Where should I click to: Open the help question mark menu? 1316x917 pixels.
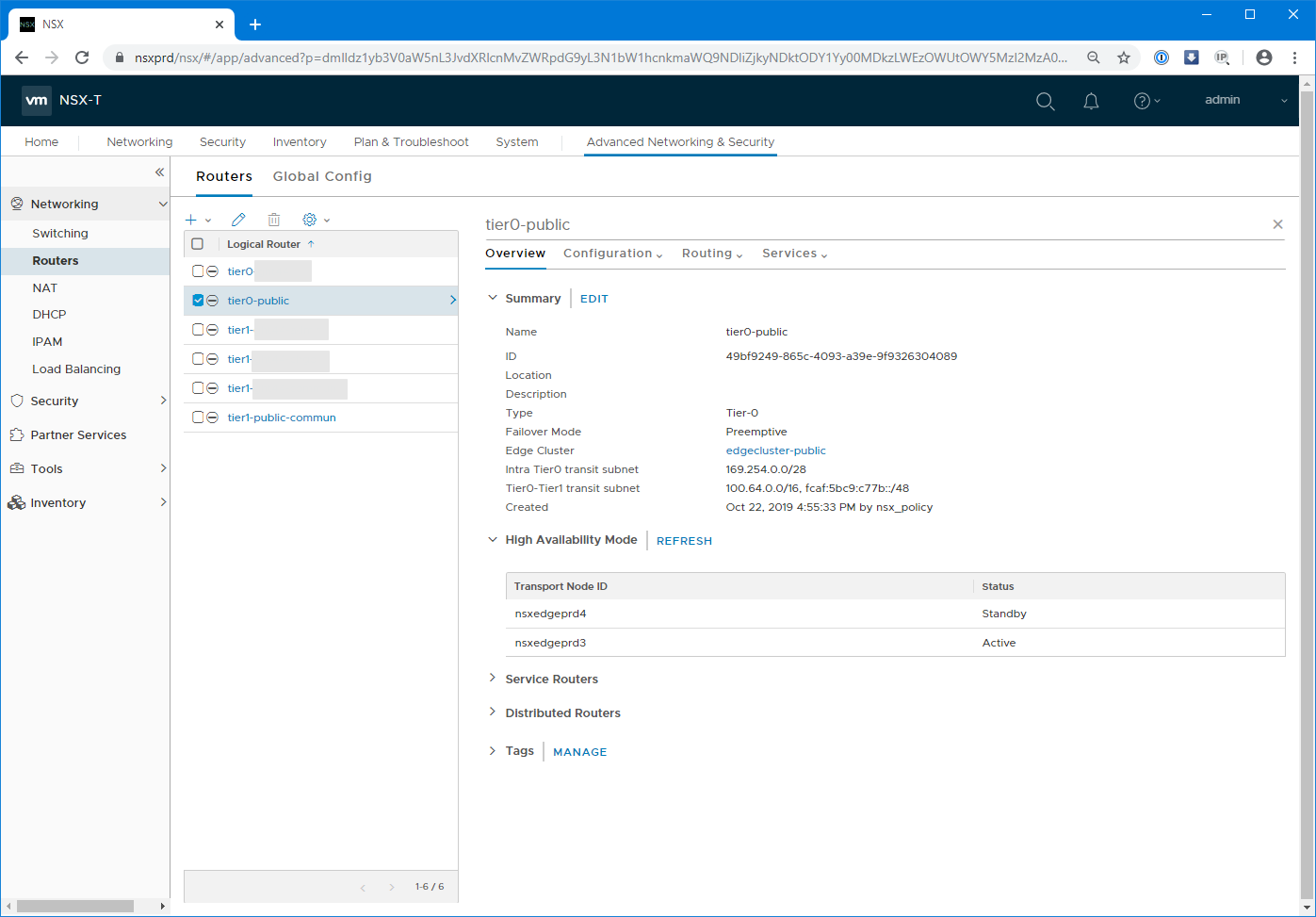tap(1142, 101)
